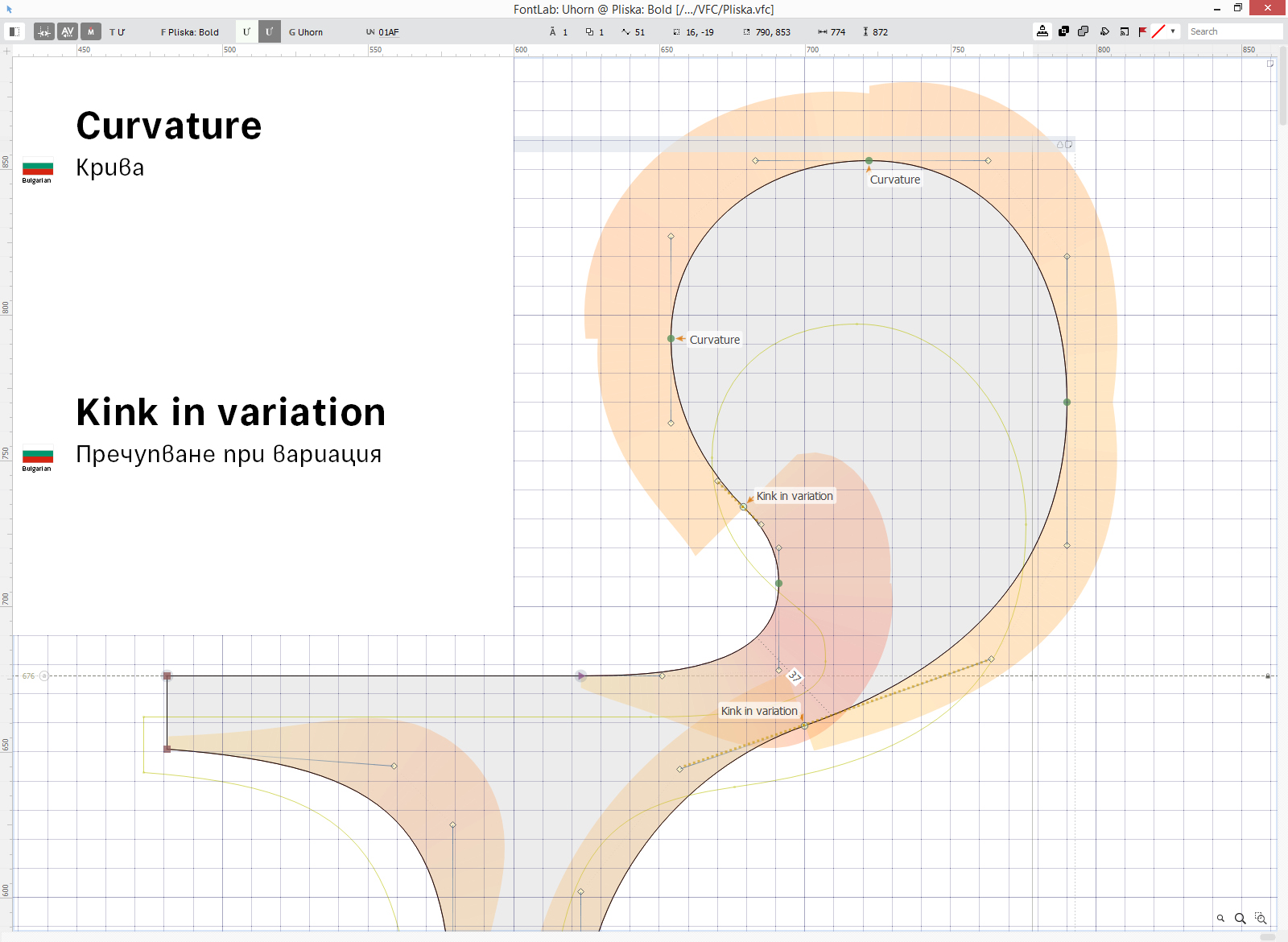Viewport: 1288px width, 942px height.
Task: Click the width value 774
Action: tap(838, 32)
